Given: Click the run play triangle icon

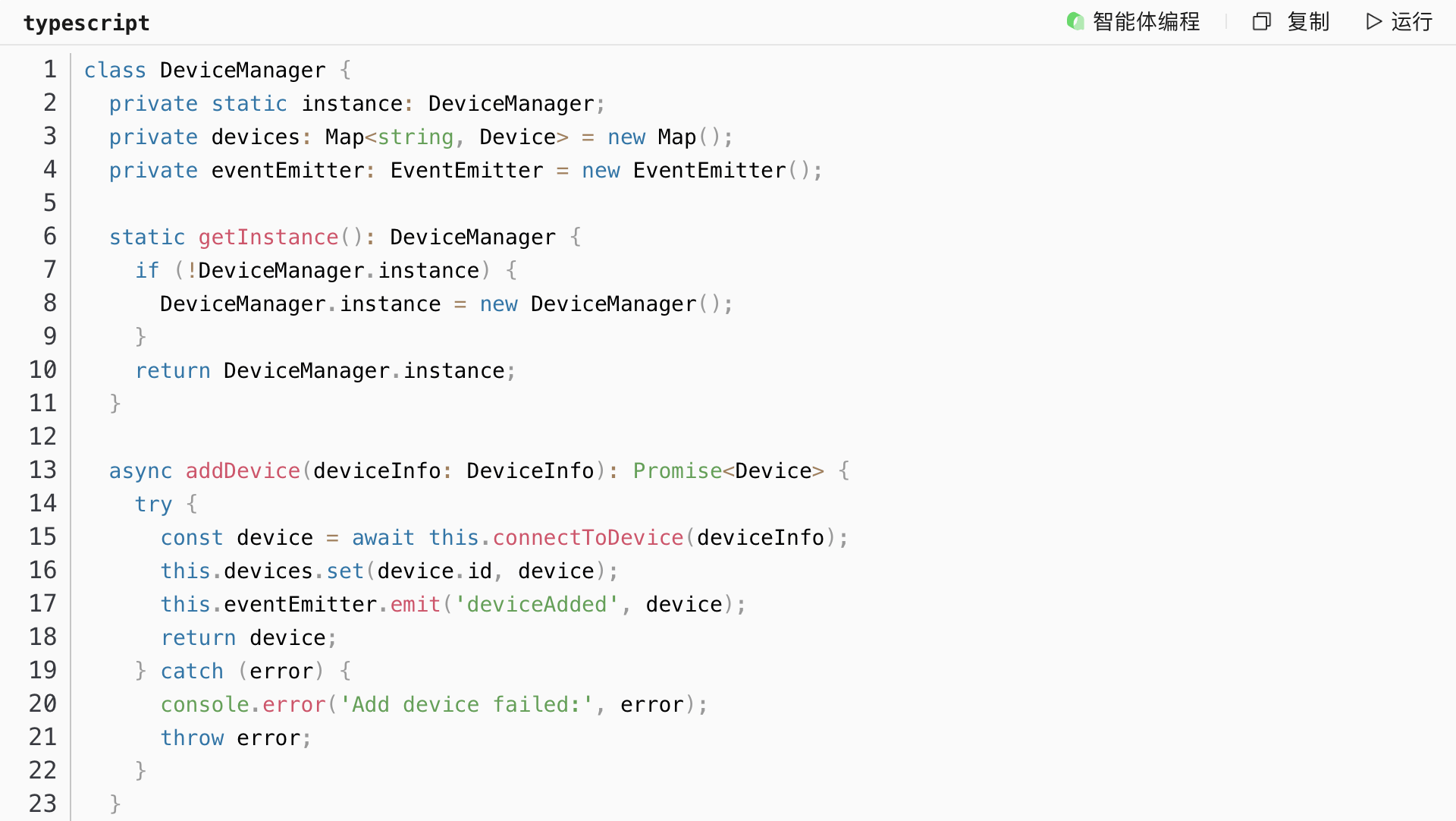Looking at the screenshot, I should click(1373, 21).
